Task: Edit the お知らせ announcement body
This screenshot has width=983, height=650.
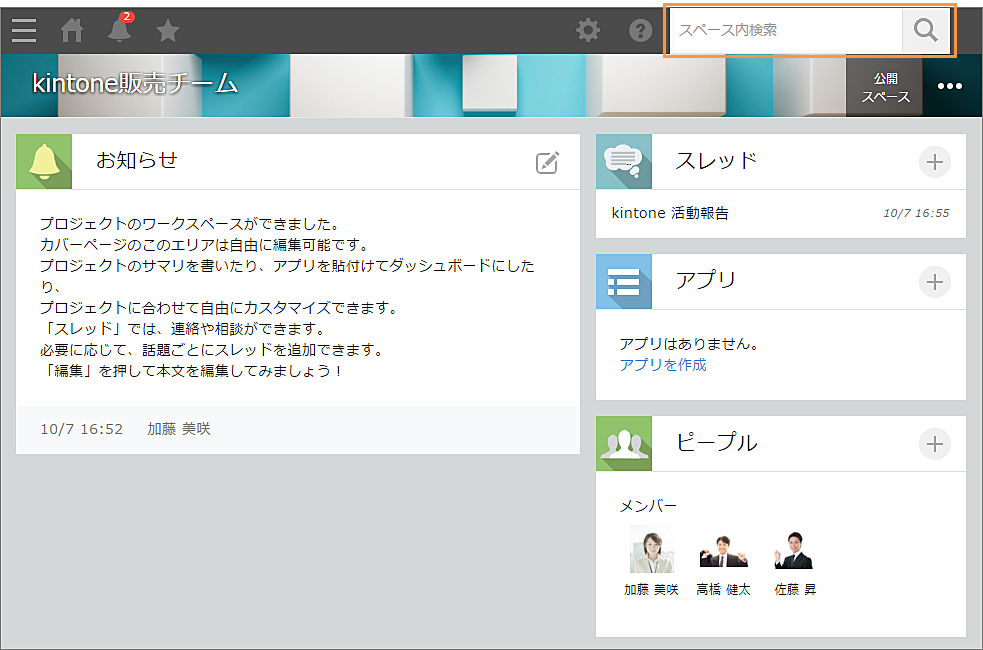Action: click(547, 162)
